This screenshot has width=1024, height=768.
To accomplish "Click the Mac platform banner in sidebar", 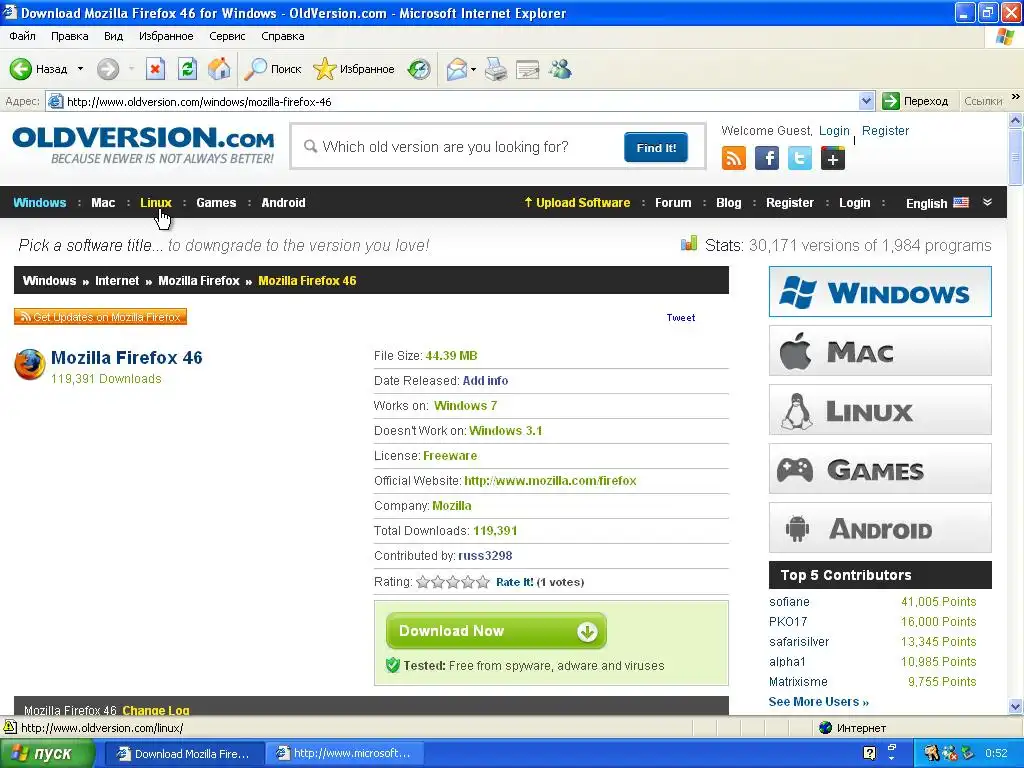I will (880, 351).
